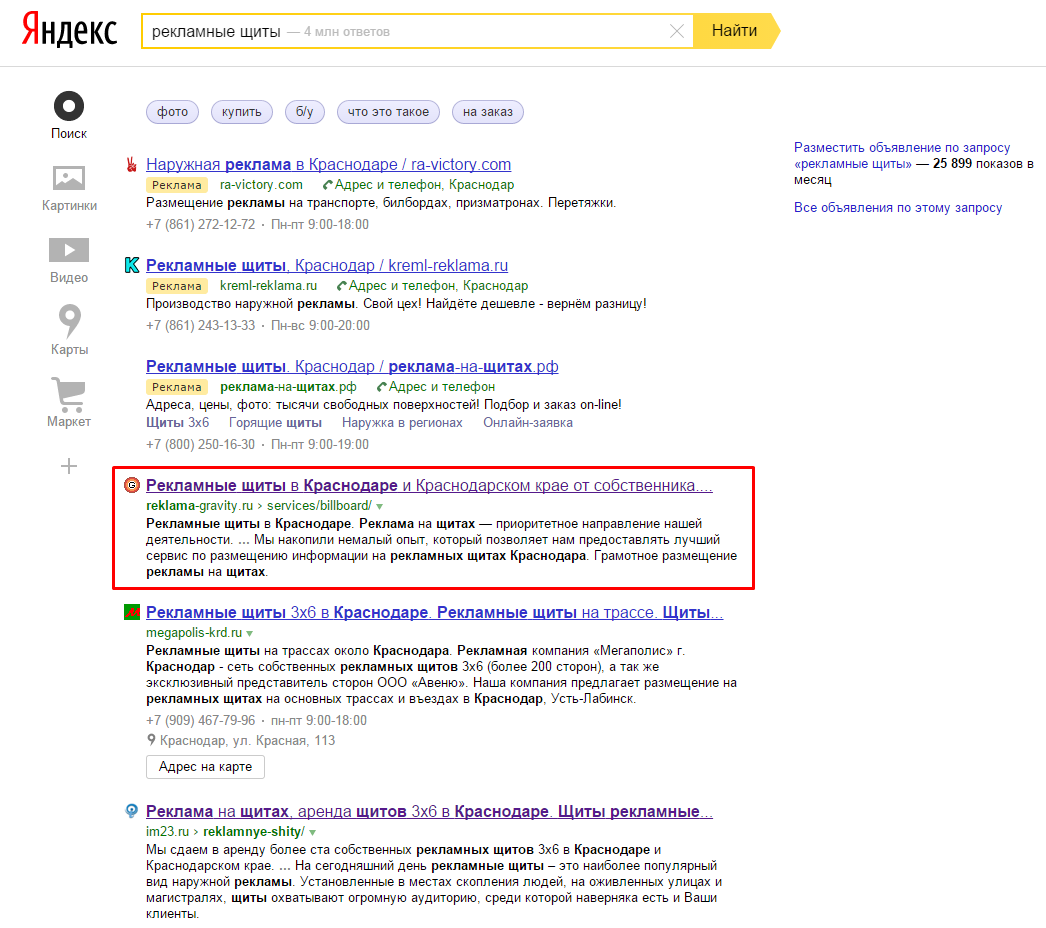1046x928 pixels.
Task: Open the ra-victory.com ad headline
Action: pyautogui.click(x=328, y=164)
